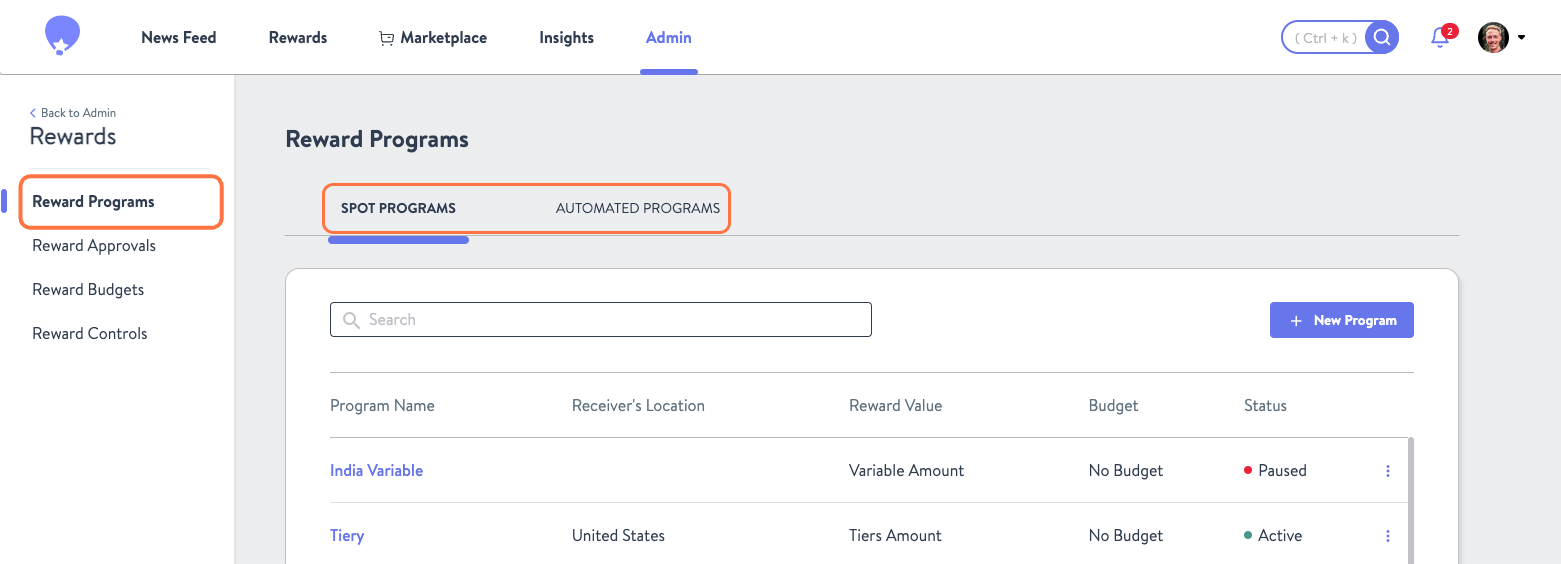This screenshot has width=1561, height=564.
Task: Open Reward Budgets in sidebar
Action: point(88,290)
